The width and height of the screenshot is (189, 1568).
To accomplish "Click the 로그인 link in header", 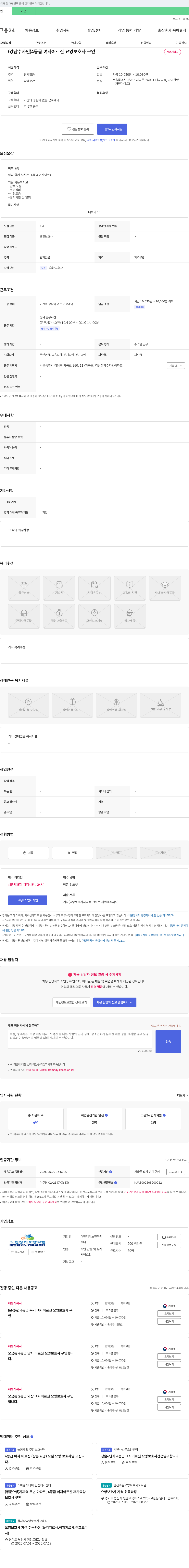I will [x=176, y=19].
